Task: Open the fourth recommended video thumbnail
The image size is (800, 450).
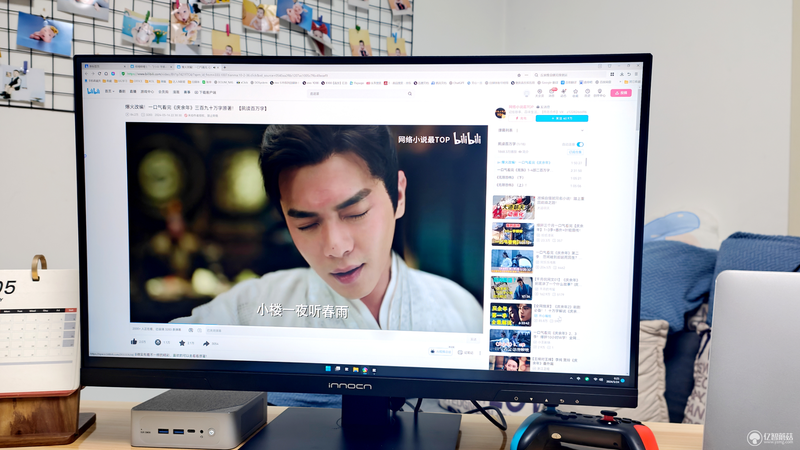Action: [x=511, y=288]
